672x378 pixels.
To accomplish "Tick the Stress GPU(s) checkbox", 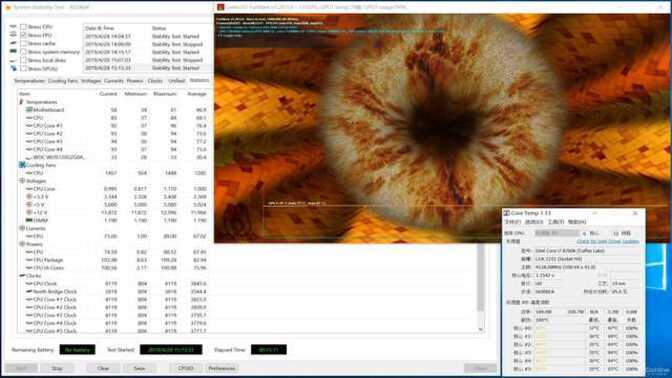I will 23,68.
